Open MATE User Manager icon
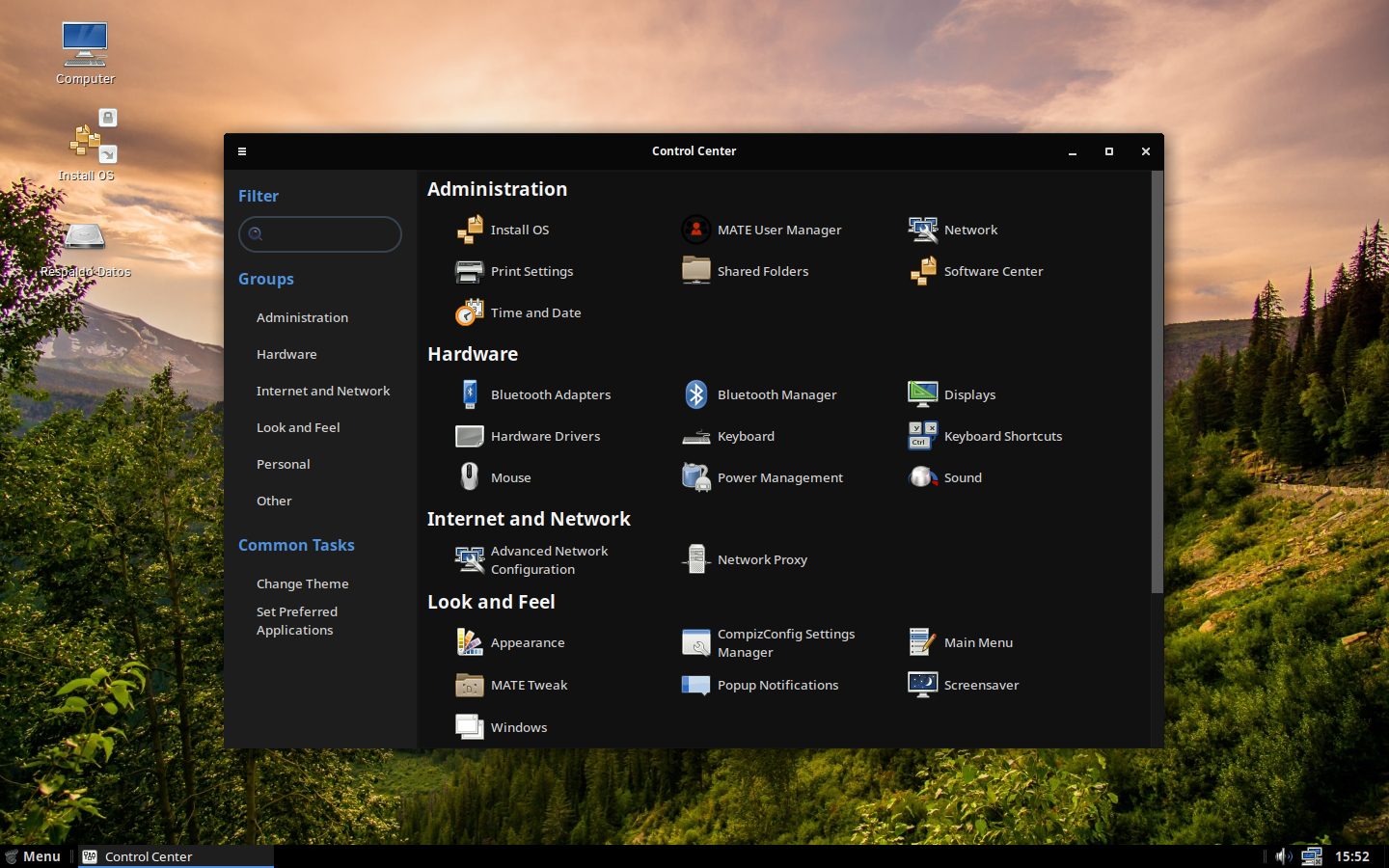This screenshot has height=868, width=1389. (x=696, y=230)
